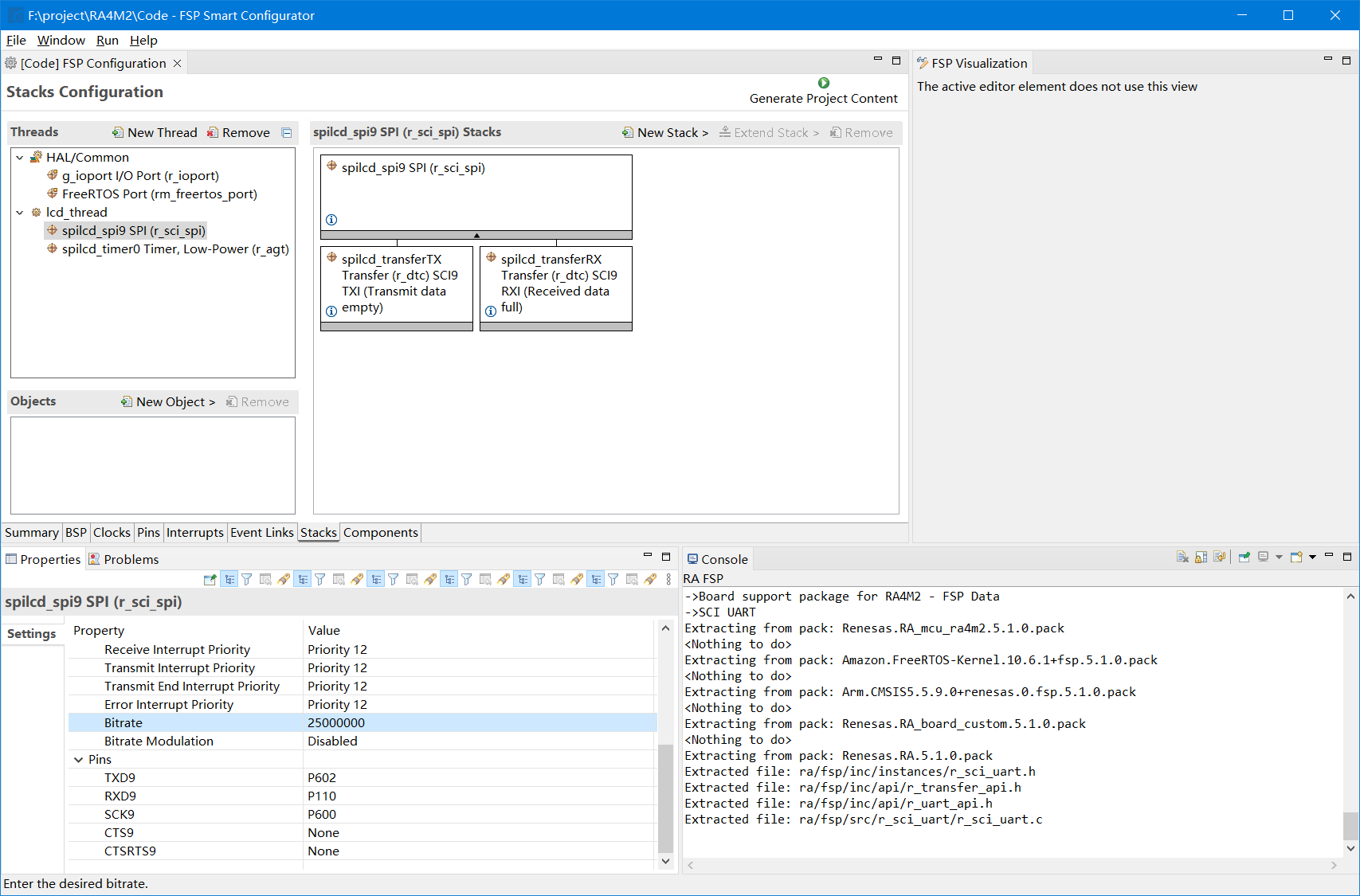The image size is (1360, 896).
Task: Open the Properties View Menu three-dot icon
Action: coord(668,580)
